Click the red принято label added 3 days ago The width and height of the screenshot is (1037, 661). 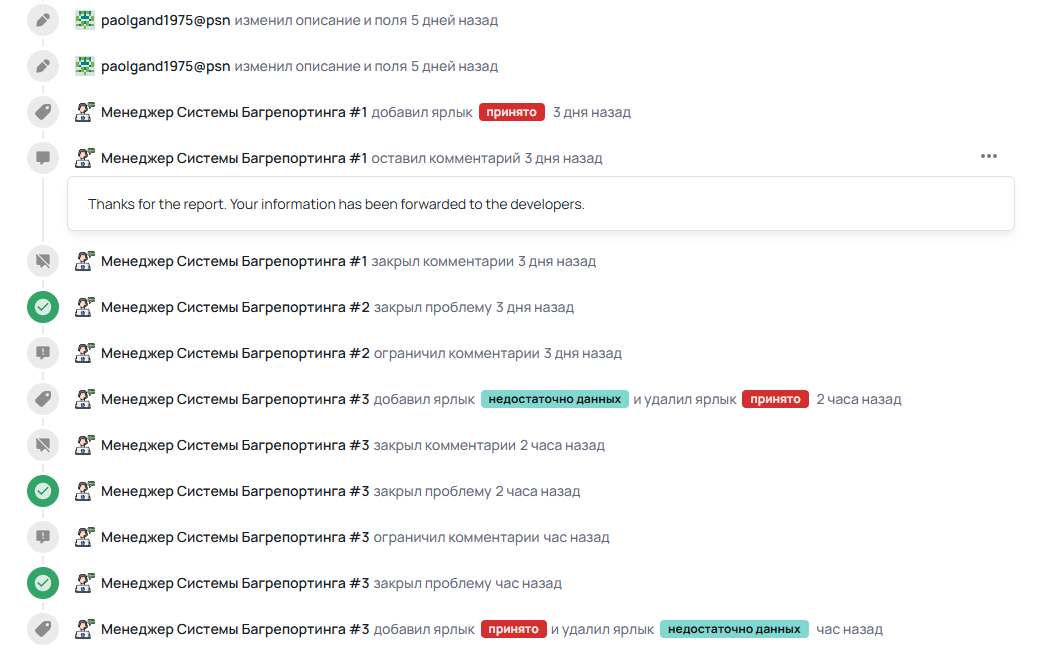coord(511,112)
